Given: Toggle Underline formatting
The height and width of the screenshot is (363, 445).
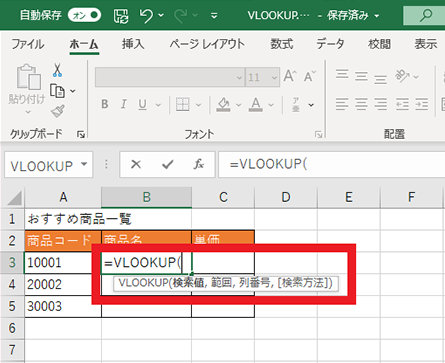Looking at the screenshot, I should 142,104.
